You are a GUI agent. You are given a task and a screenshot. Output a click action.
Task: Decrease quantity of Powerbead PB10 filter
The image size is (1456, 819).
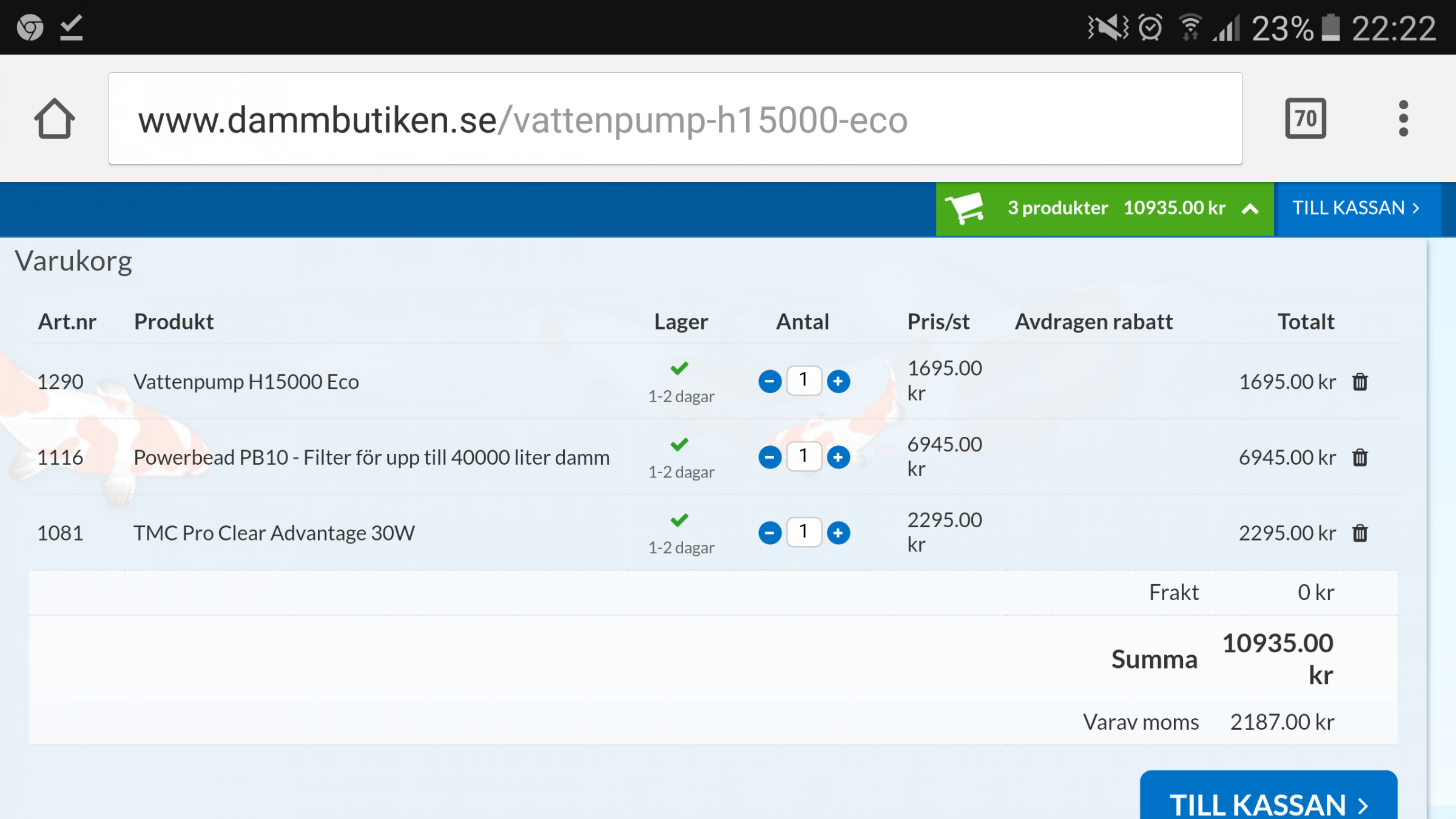769,457
